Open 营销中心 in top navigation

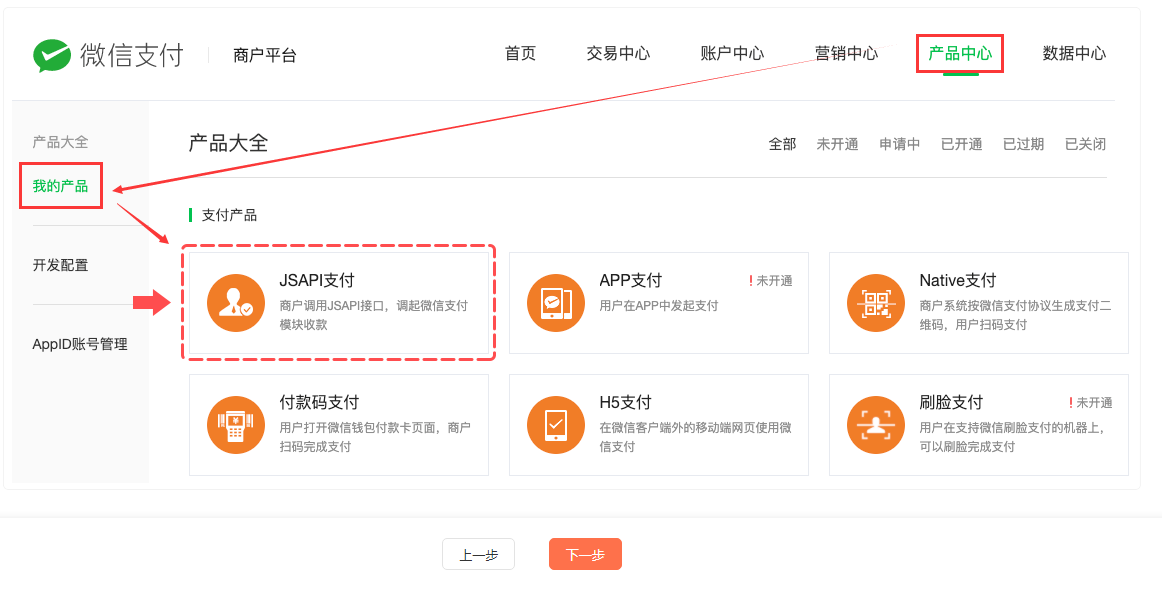pyautogui.click(x=846, y=53)
